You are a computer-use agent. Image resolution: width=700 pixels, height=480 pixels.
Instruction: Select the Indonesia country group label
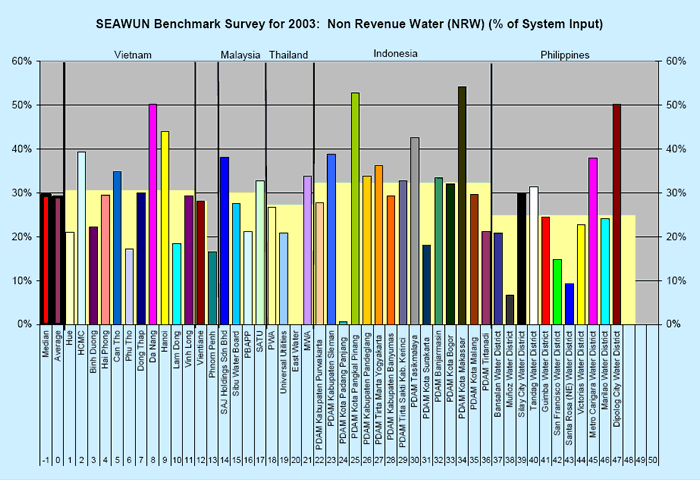click(396, 53)
